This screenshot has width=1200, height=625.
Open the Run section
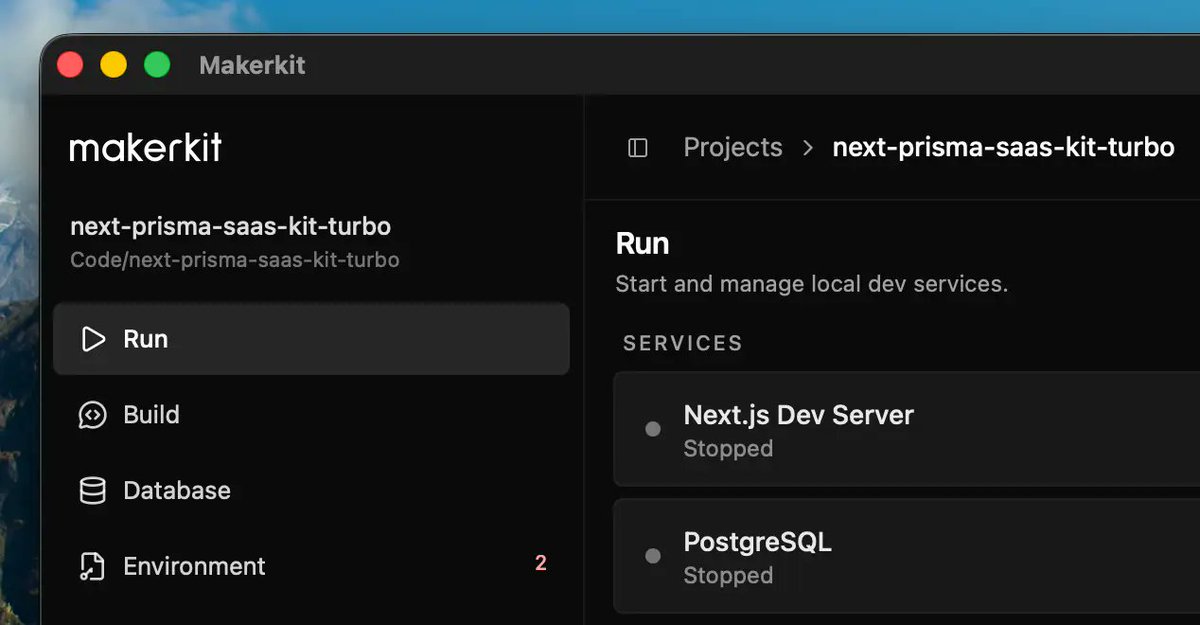pyautogui.click(x=311, y=339)
